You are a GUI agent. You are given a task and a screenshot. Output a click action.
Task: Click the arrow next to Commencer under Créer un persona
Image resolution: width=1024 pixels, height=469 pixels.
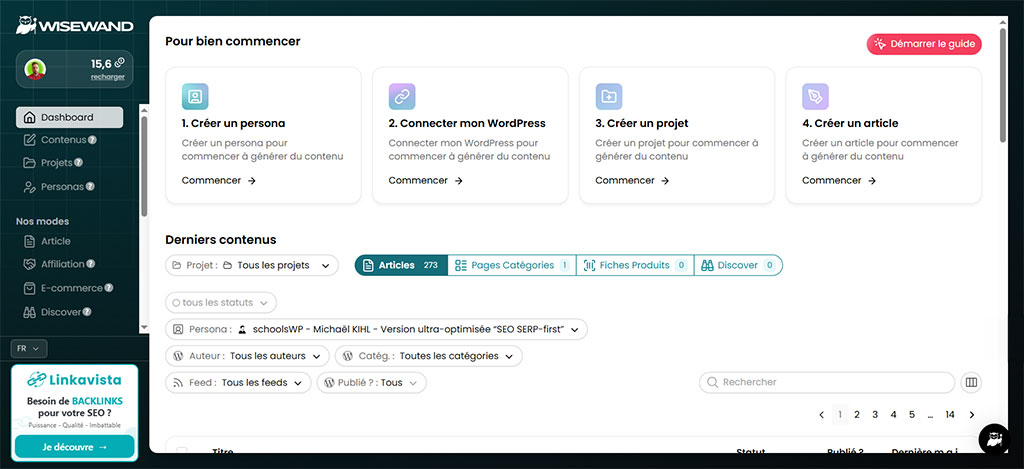[x=252, y=181]
